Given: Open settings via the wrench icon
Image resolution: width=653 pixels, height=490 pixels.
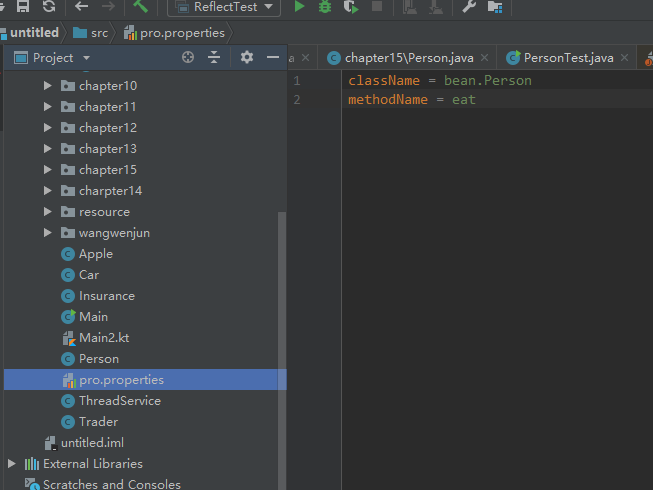Looking at the screenshot, I should point(469,6).
